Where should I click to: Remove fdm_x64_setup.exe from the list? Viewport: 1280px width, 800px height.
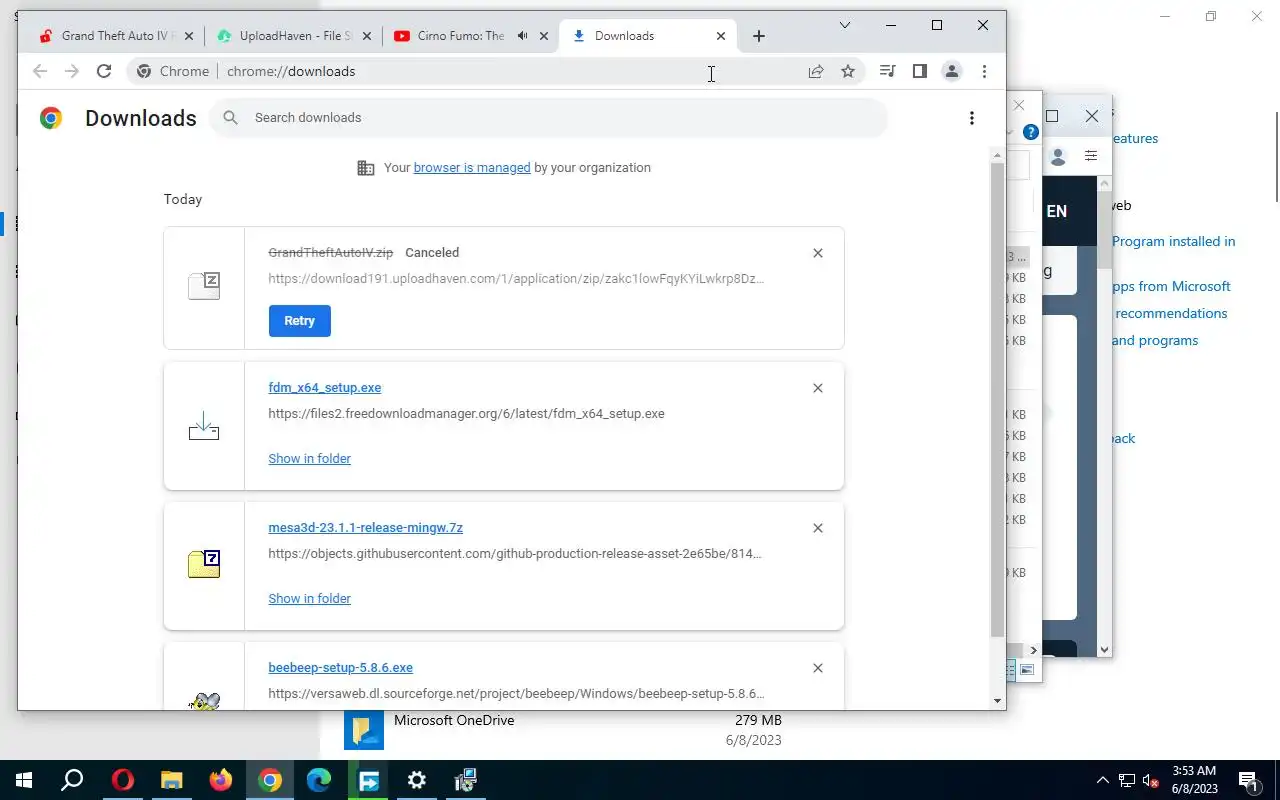(x=818, y=388)
